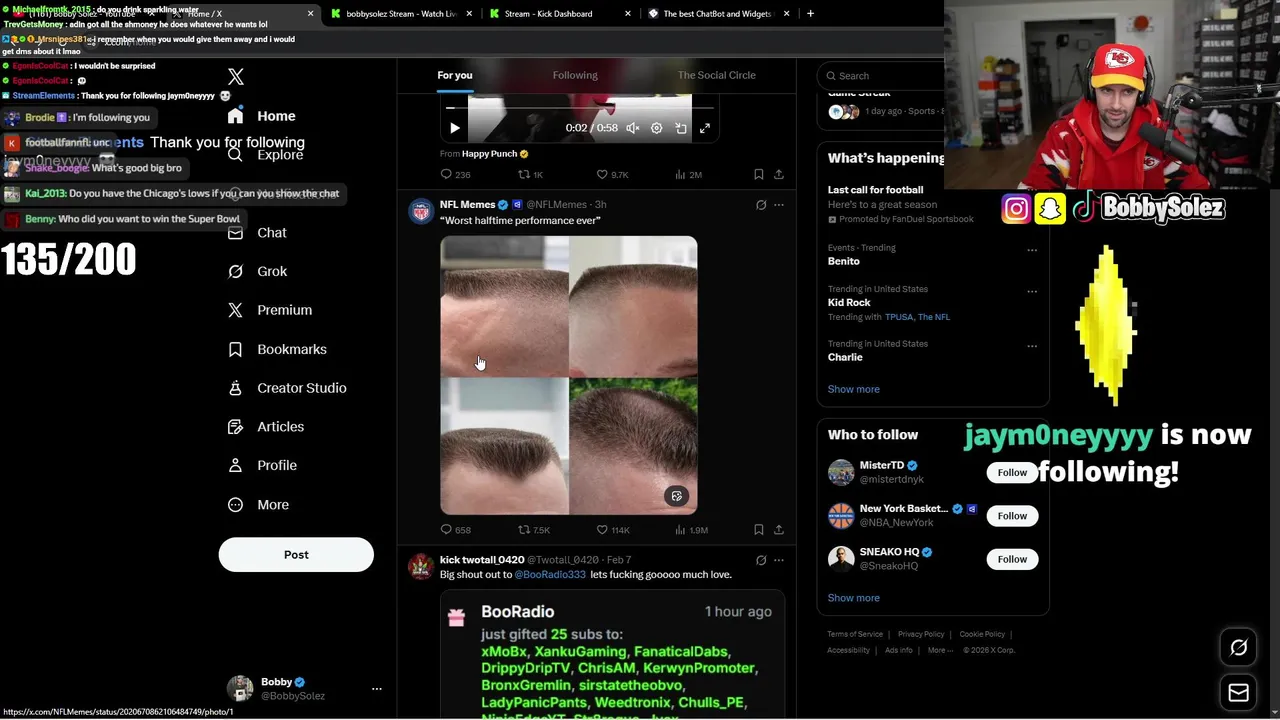This screenshot has height=720, width=1280.
Task: Open NFL Memes profile name
Action: (467, 204)
